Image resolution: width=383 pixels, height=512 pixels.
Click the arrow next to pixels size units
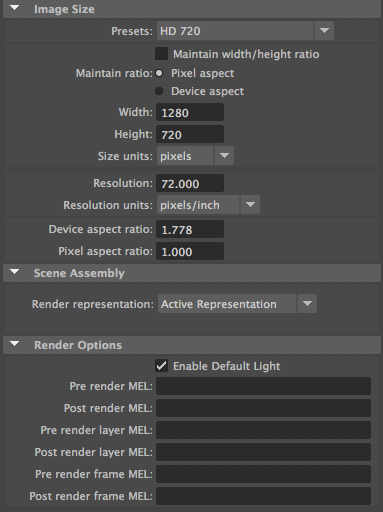point(224,156)
